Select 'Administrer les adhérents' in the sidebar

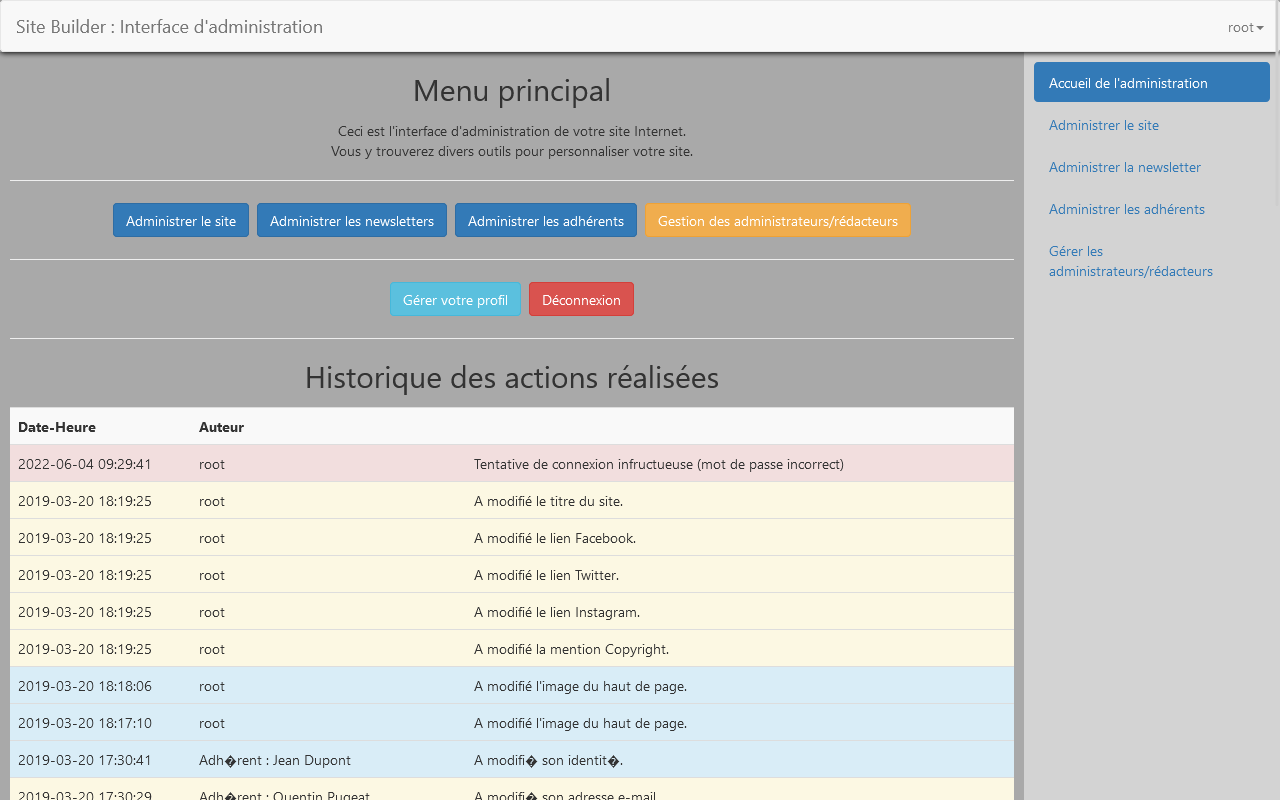tap(1126, 209)
